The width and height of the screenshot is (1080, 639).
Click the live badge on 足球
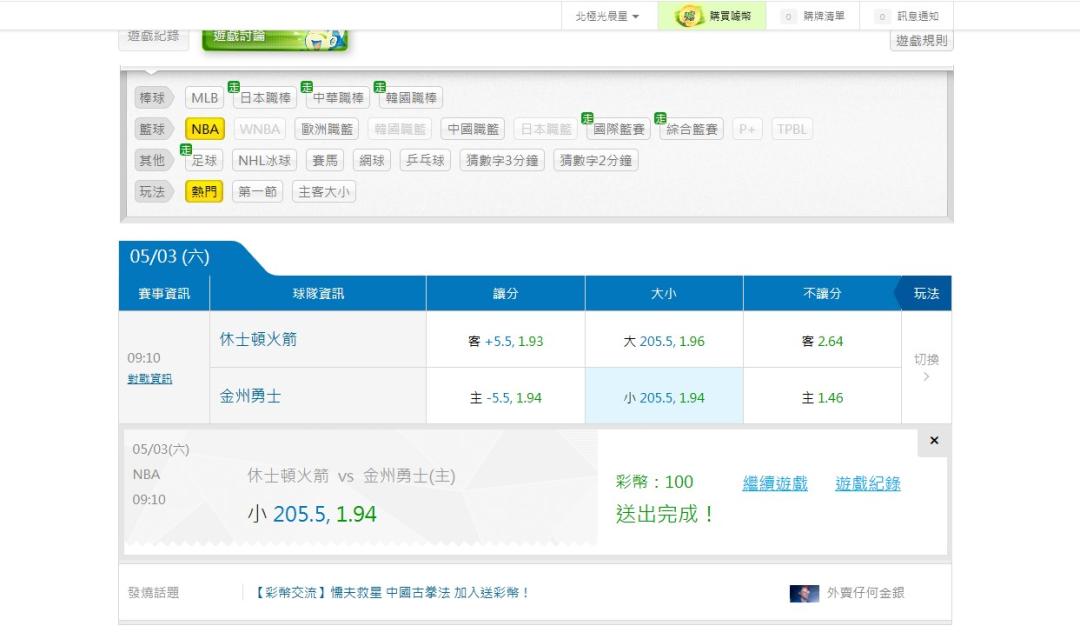tap(185, 149)
